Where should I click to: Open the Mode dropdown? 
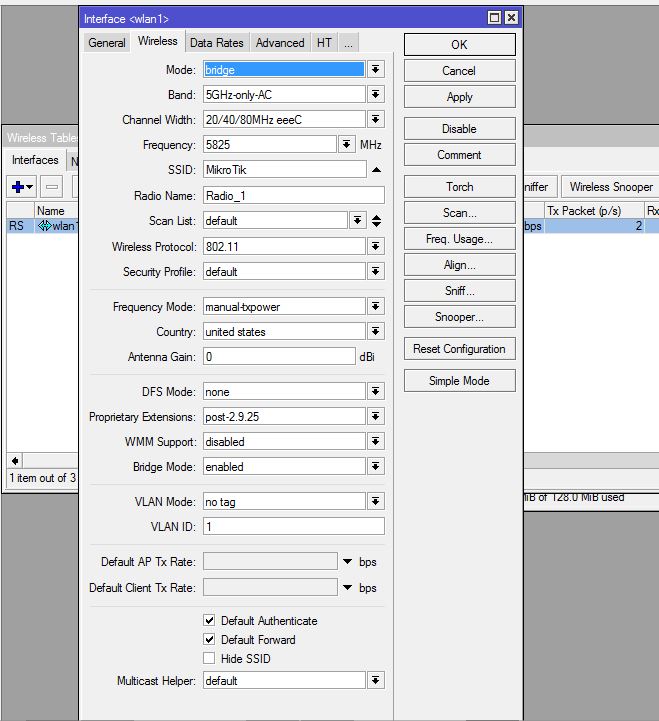coord(376,69)
